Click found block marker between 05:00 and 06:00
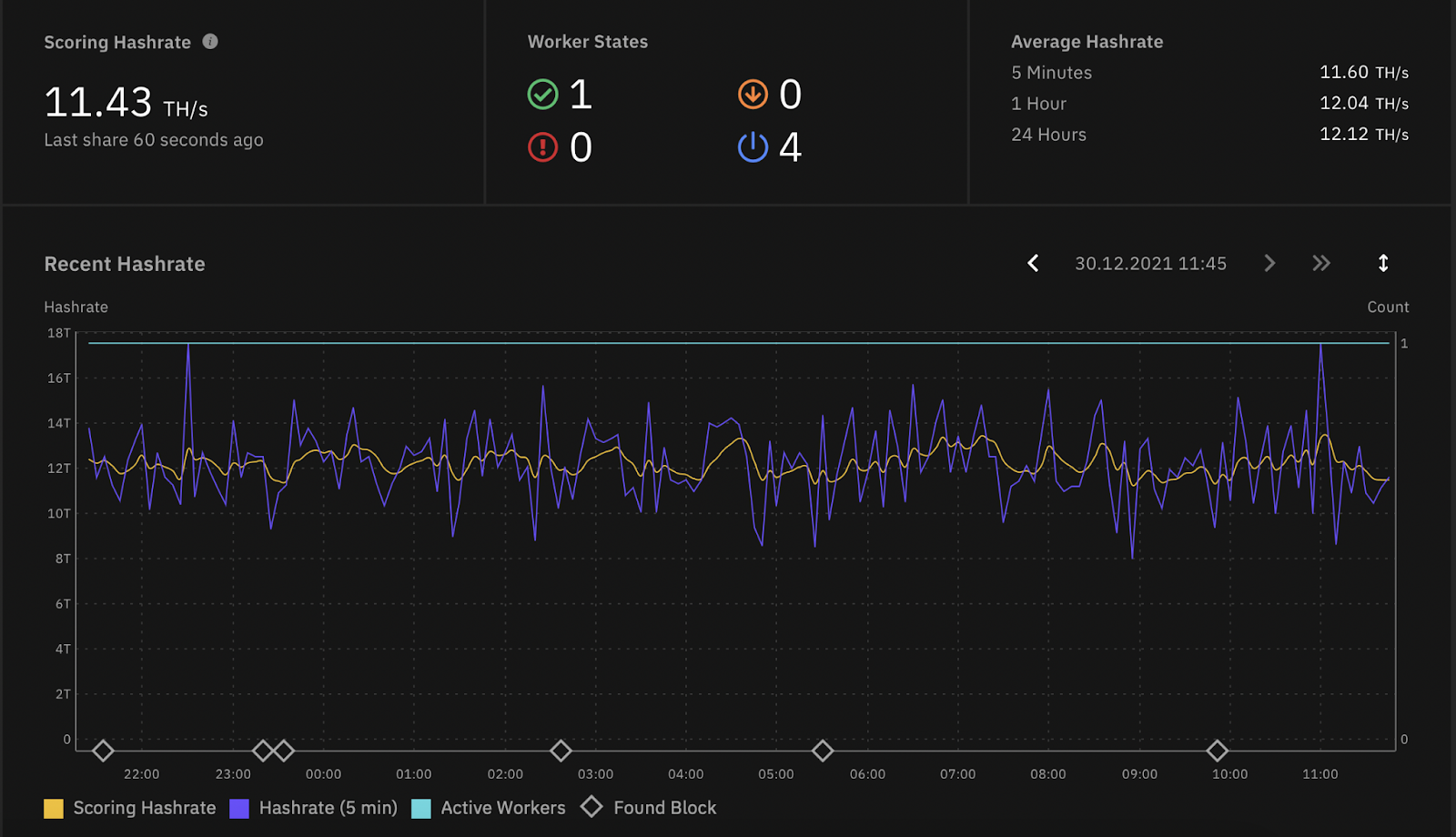Image resolution: width=1456 pixels, height=837 pixels. pos(823,751)
